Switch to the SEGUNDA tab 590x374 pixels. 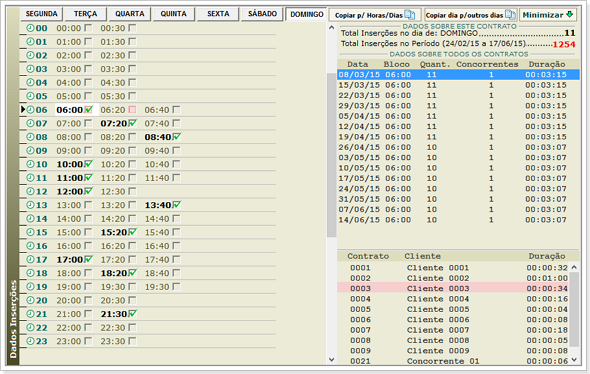[x=41, y=14]
